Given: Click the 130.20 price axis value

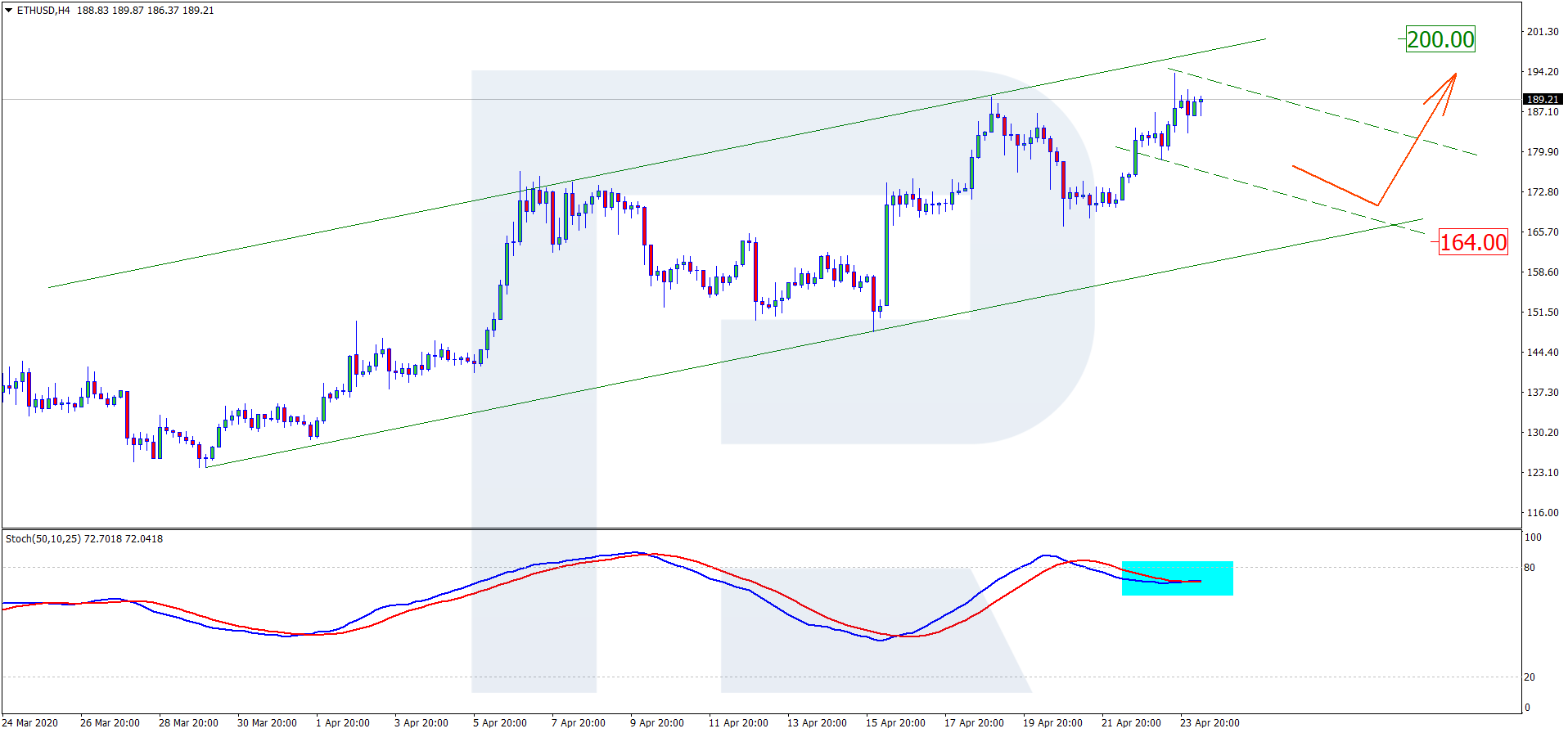Looking at the screenshot, I should coord(1543,433).
